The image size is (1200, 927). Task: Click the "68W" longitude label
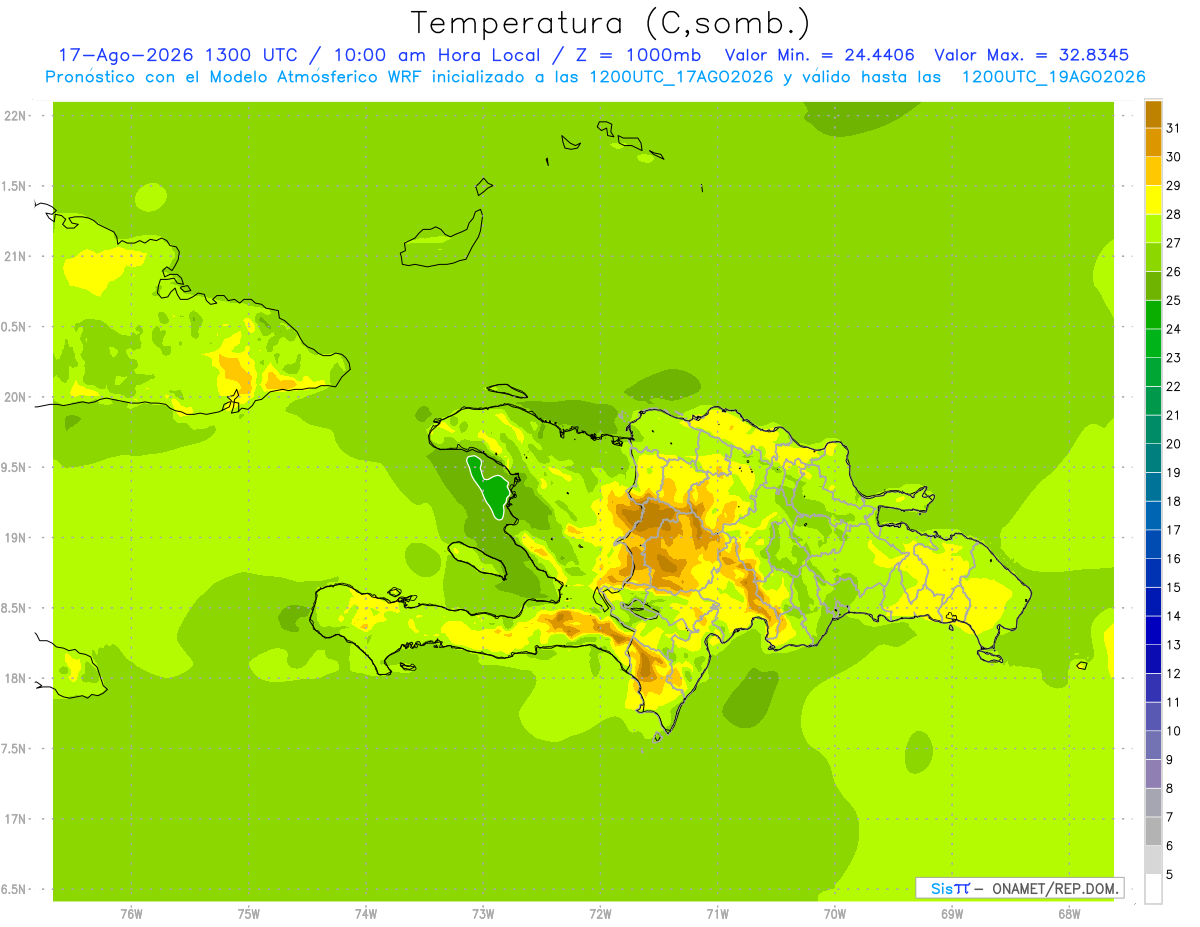pyautogui.click(x=1069, y=913)
